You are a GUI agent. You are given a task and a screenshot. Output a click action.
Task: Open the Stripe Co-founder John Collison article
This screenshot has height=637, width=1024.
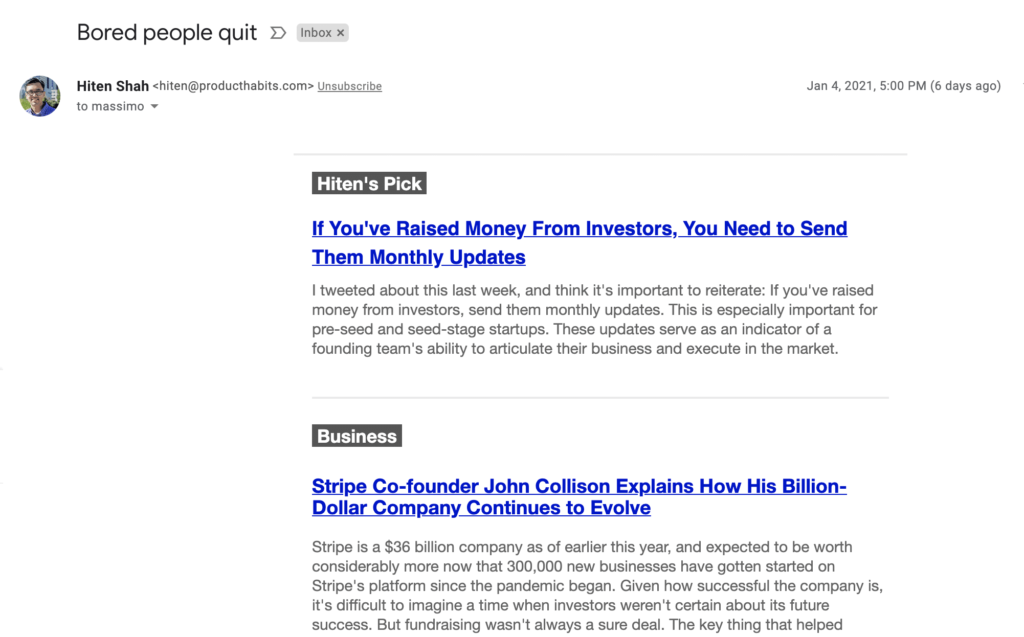pos(579,497)
